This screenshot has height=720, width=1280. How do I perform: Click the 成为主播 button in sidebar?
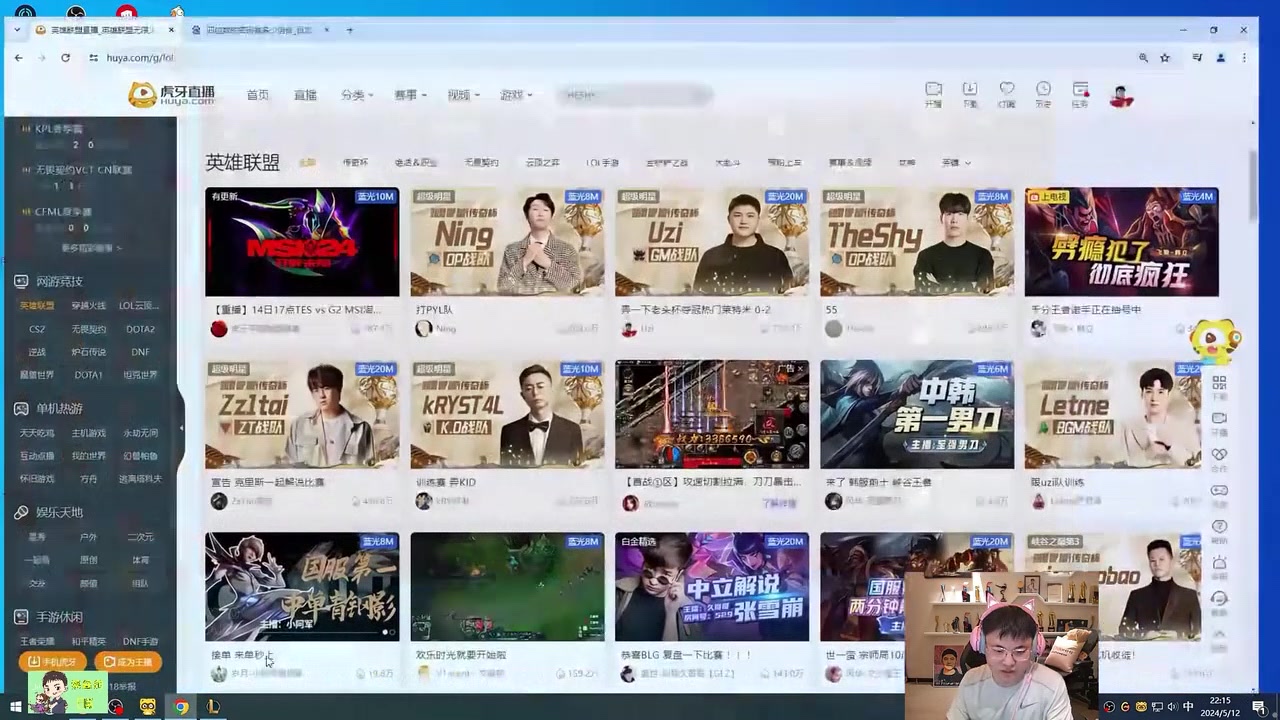[x=128, y=662]
